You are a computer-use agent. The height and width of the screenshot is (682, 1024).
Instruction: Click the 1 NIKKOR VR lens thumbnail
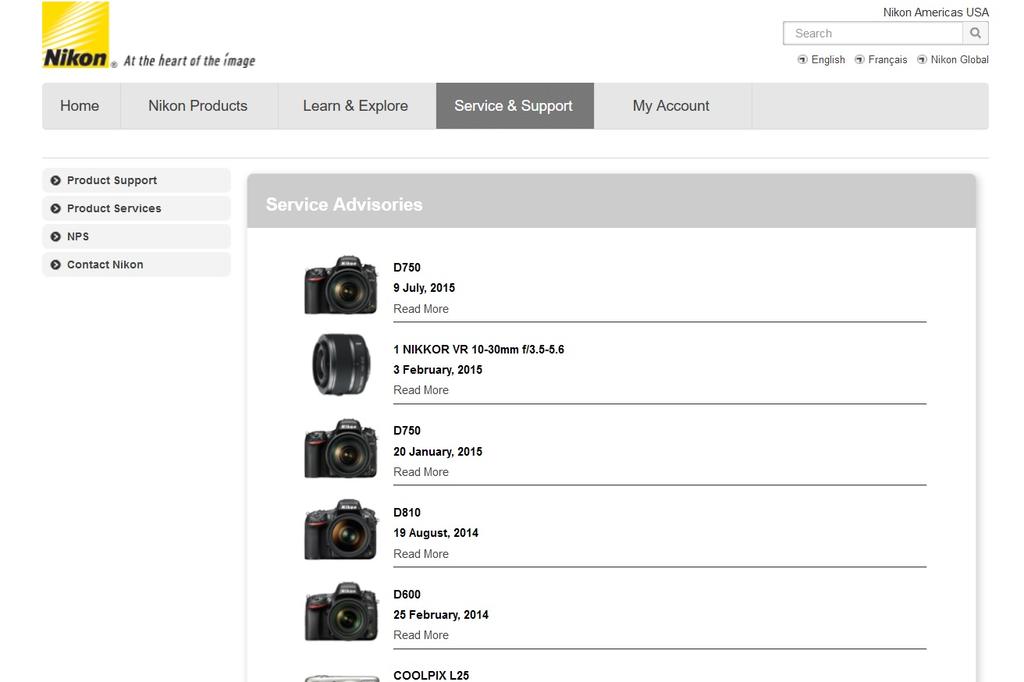(x=341, y=365)
